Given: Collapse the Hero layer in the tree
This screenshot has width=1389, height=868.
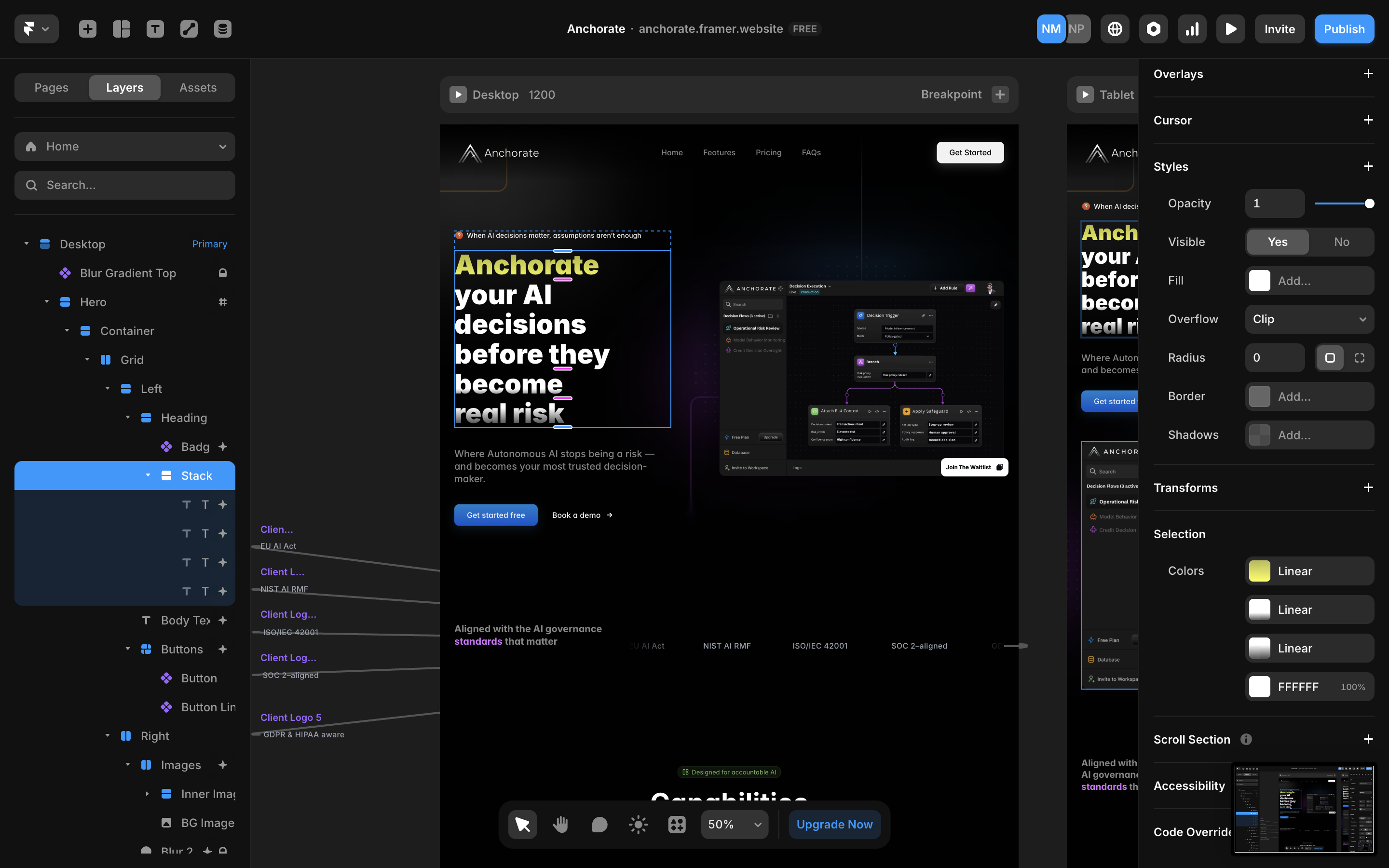Looking at the screenshot, I should 46,302.
